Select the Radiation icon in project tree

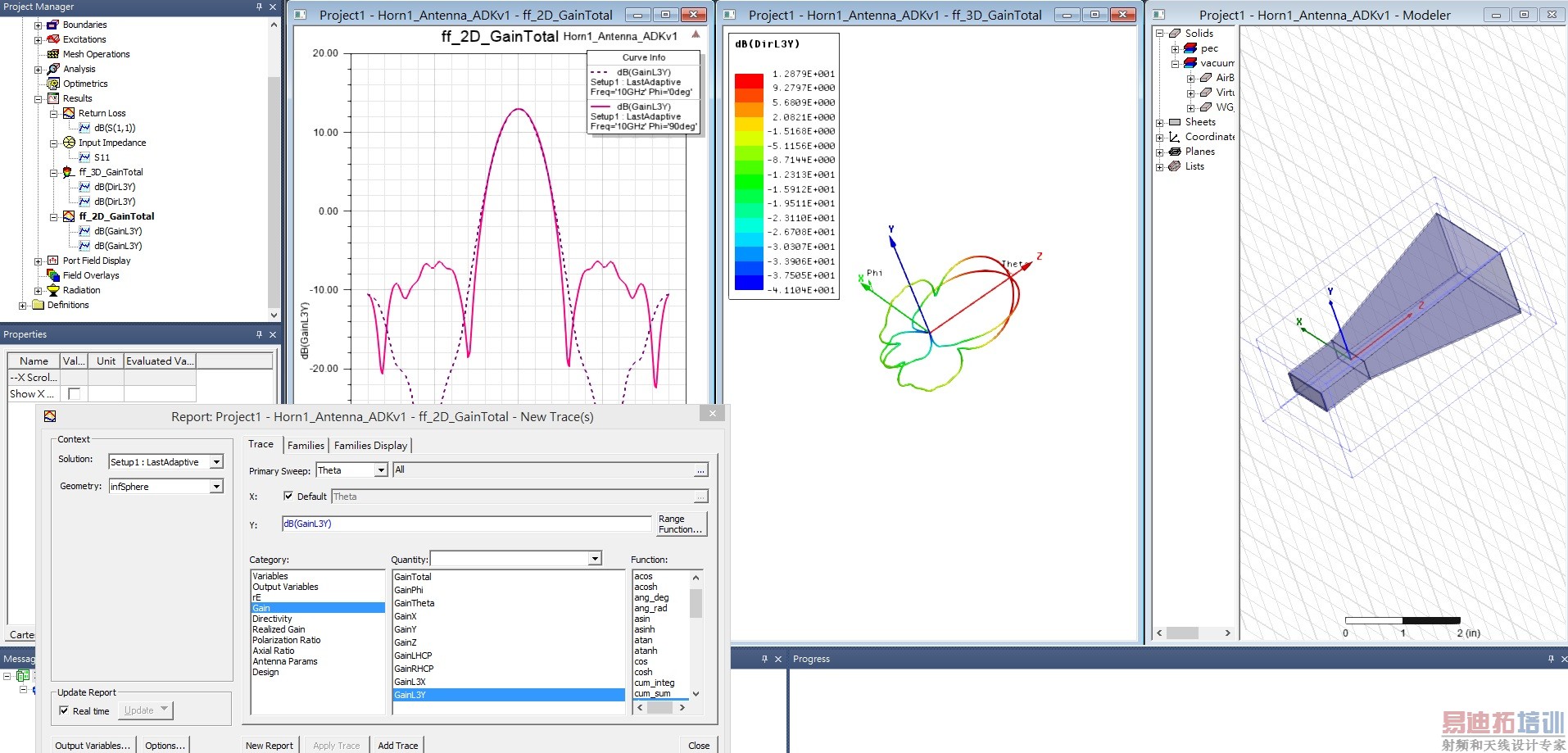click(53, 290)
